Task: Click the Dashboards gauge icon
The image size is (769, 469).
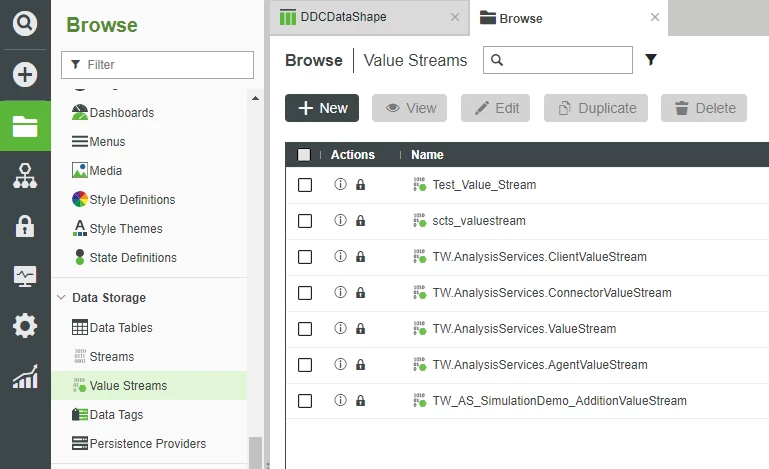Action: (x=80, y=112)
